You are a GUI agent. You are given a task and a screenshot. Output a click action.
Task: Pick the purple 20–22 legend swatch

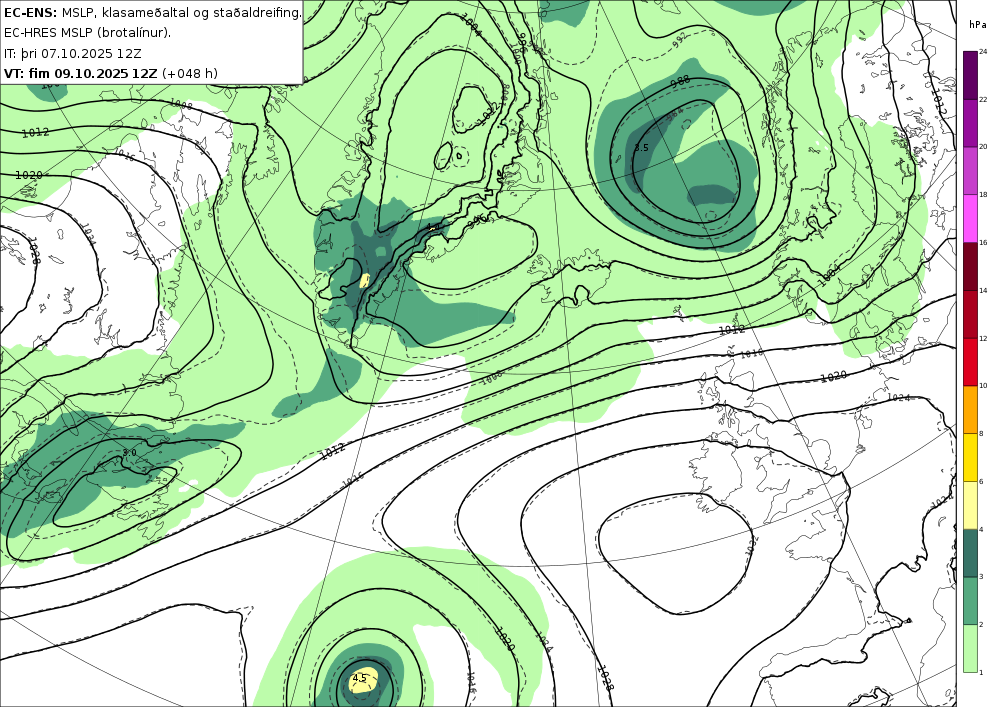[970, 123]
